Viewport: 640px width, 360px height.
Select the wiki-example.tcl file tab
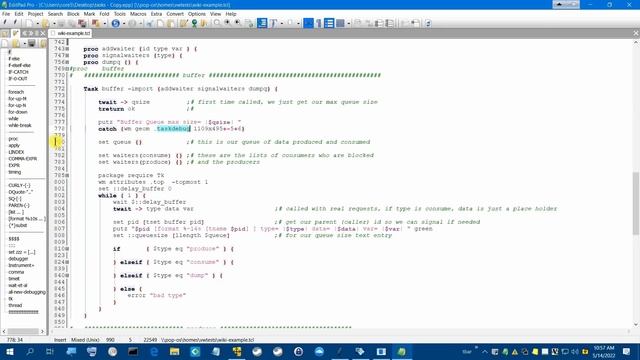pos(70,33)
